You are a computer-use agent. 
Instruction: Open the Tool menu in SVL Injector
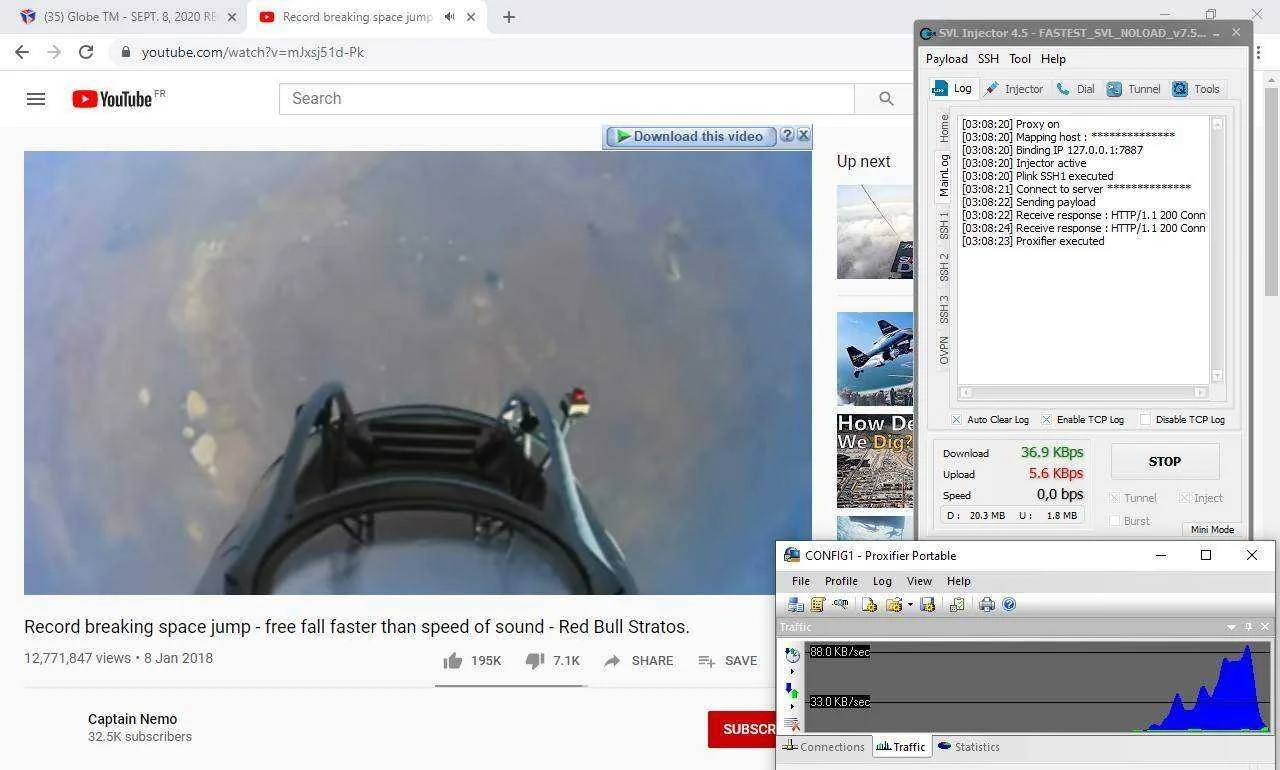1020,59
